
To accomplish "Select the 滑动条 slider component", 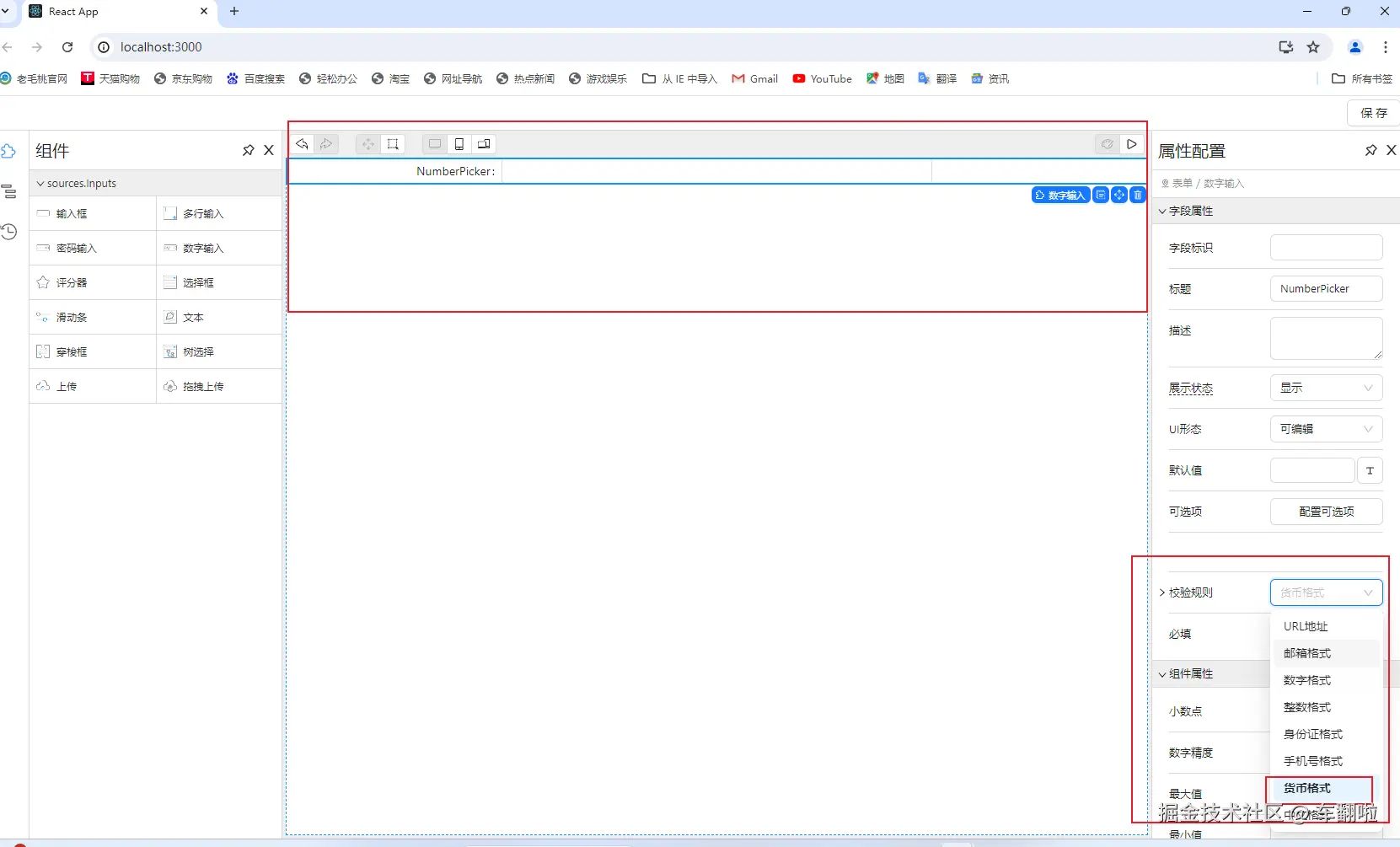I will 72,318.
